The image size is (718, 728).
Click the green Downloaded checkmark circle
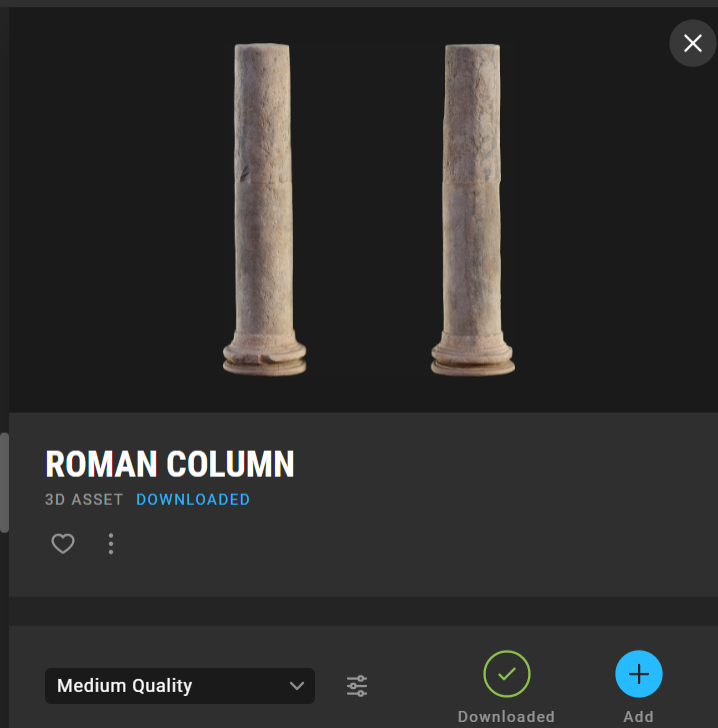pos(507,674)
